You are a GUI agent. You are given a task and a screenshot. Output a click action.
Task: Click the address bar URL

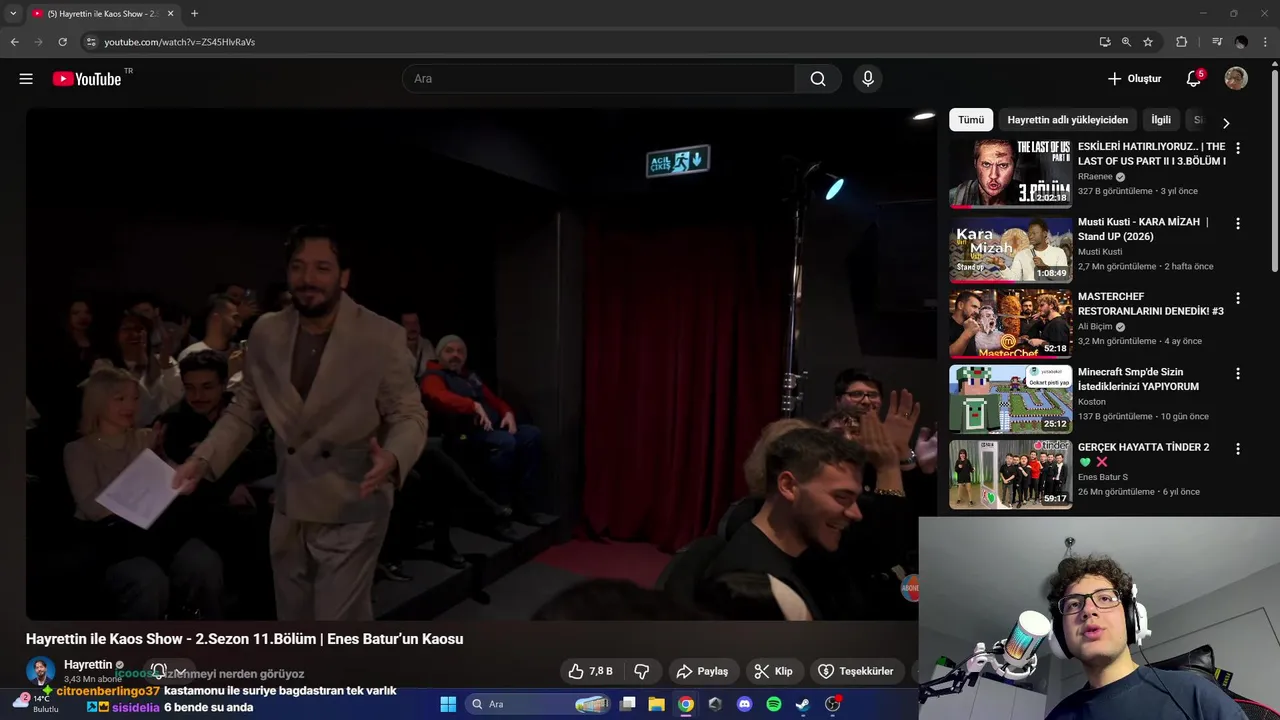click(x=180, y=42)
